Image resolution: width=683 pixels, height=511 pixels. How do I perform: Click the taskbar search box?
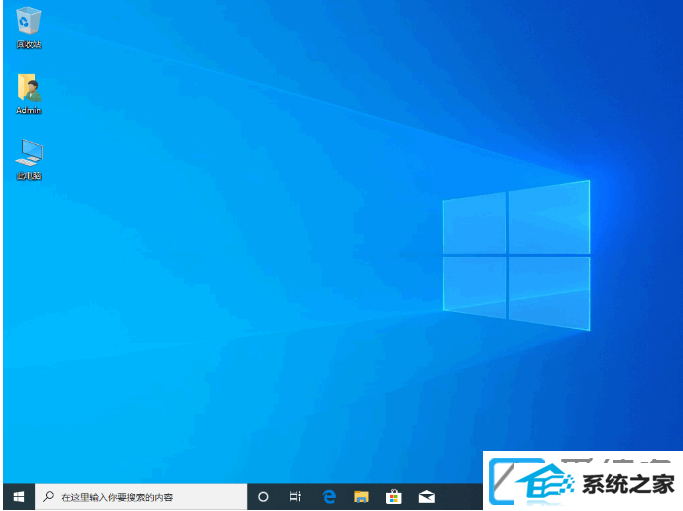tap(141, 497)
